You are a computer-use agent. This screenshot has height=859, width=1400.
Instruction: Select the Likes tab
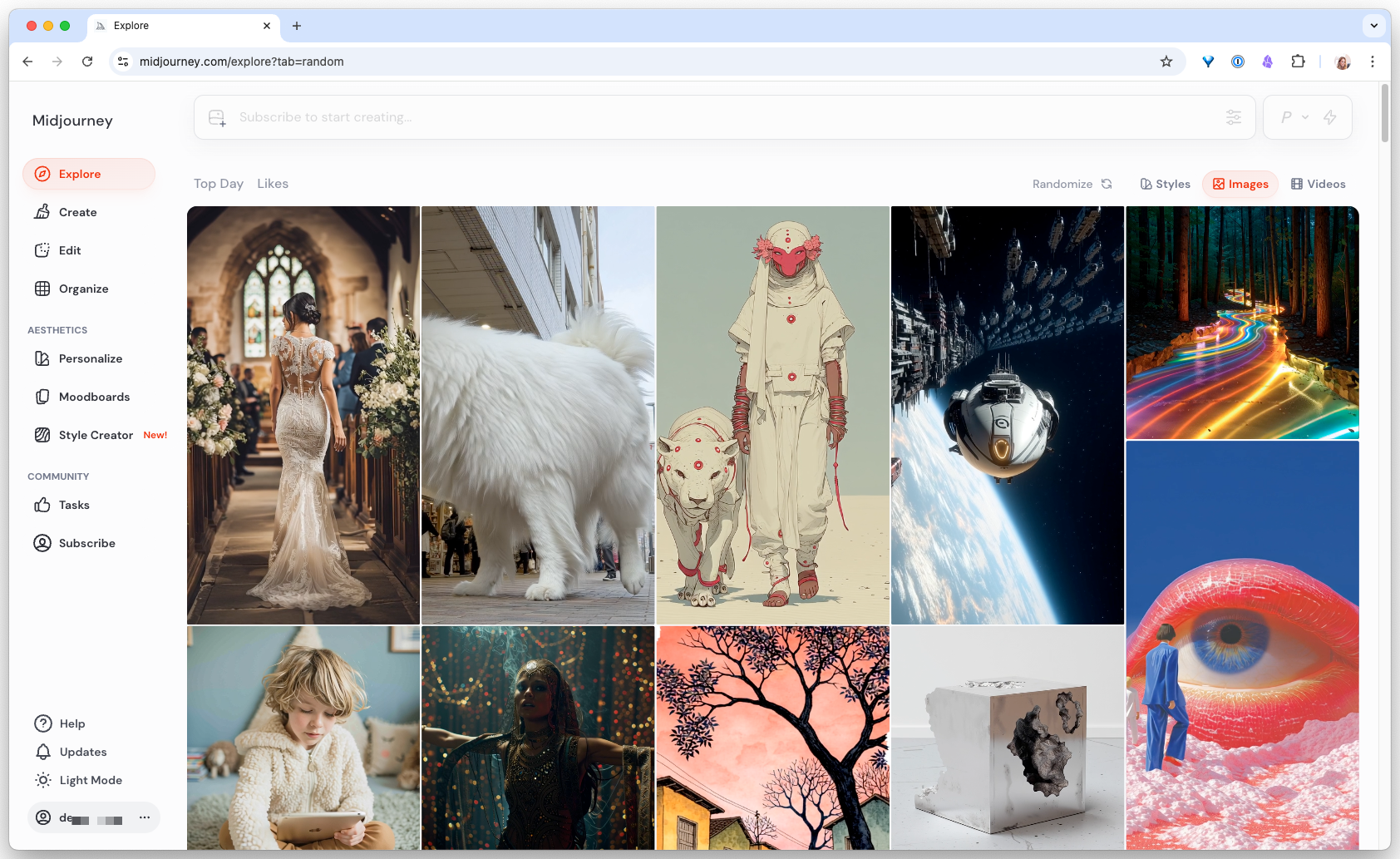(x=273, y=184)
